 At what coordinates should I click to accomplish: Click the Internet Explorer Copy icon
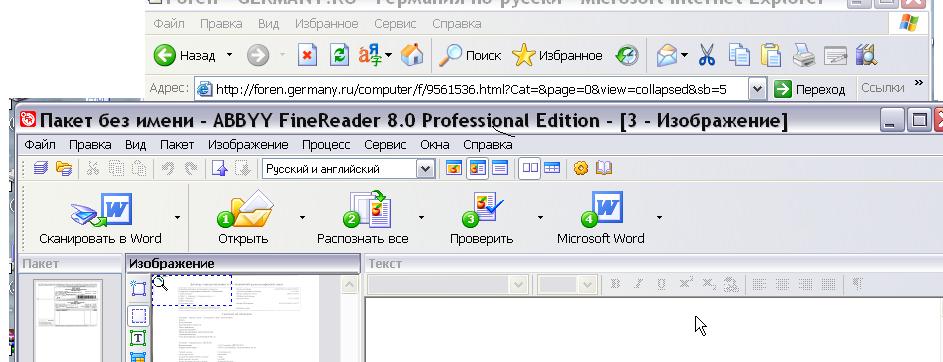(x=739, y=56)
